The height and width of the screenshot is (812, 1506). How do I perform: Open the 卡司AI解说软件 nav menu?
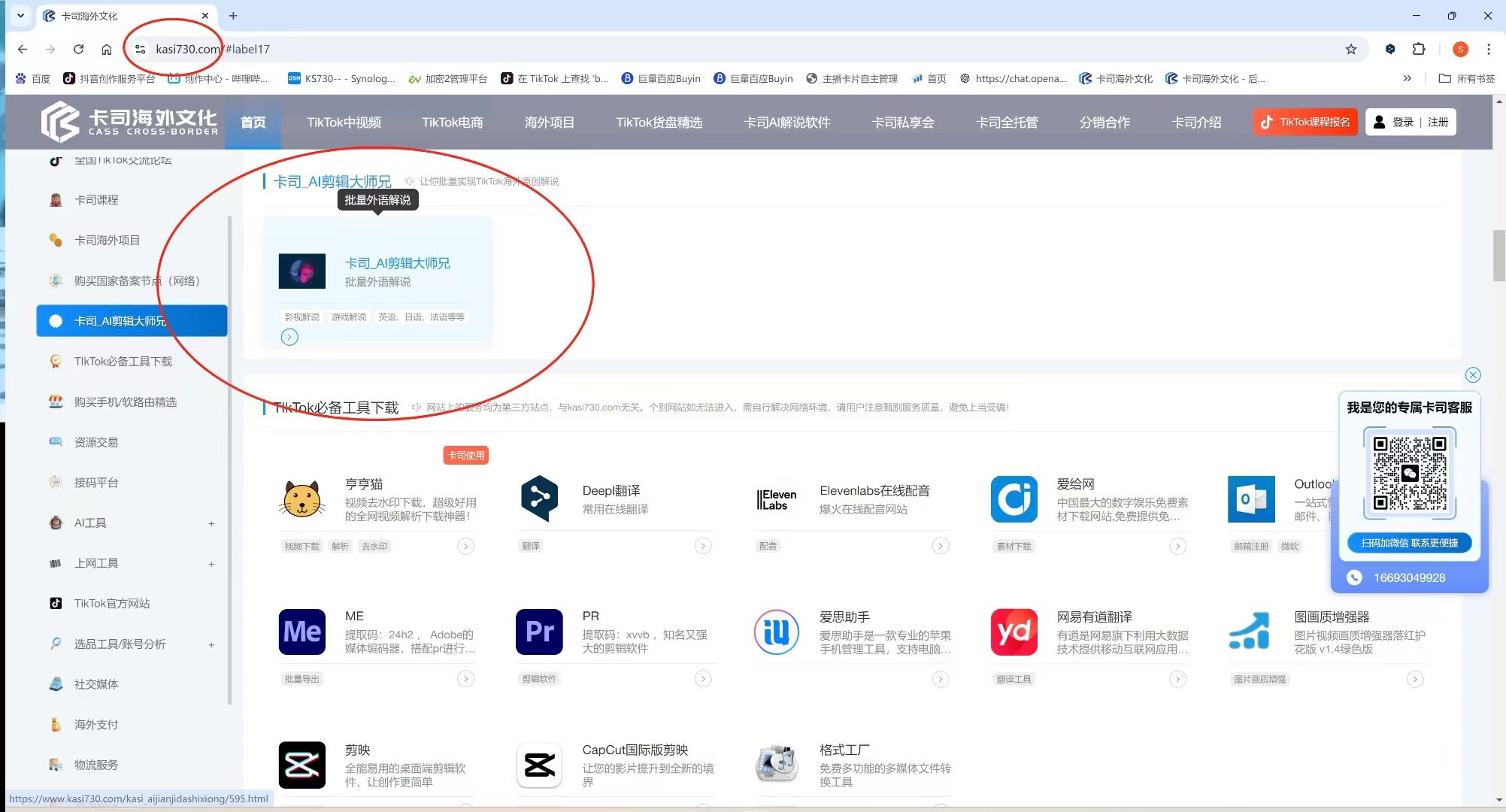pyautogui.click(x=787, y=122)
